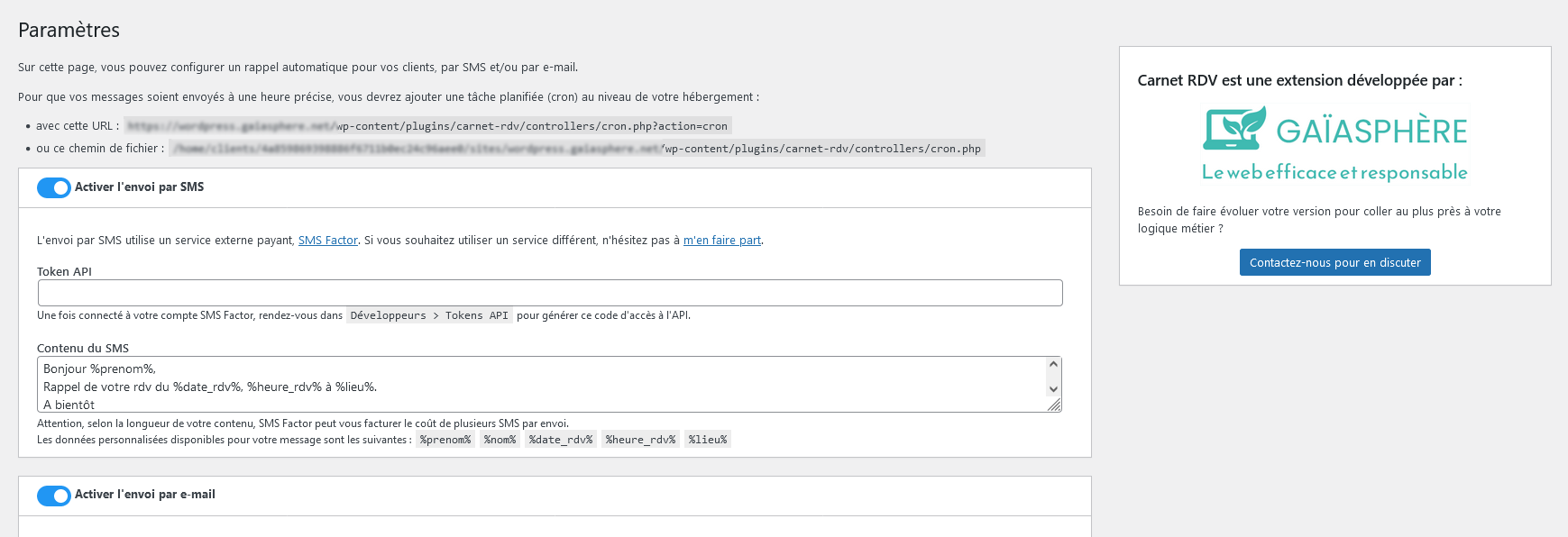
Task: Click inside the Contenu du SMS textarea
Action: (x=541, y=385)
